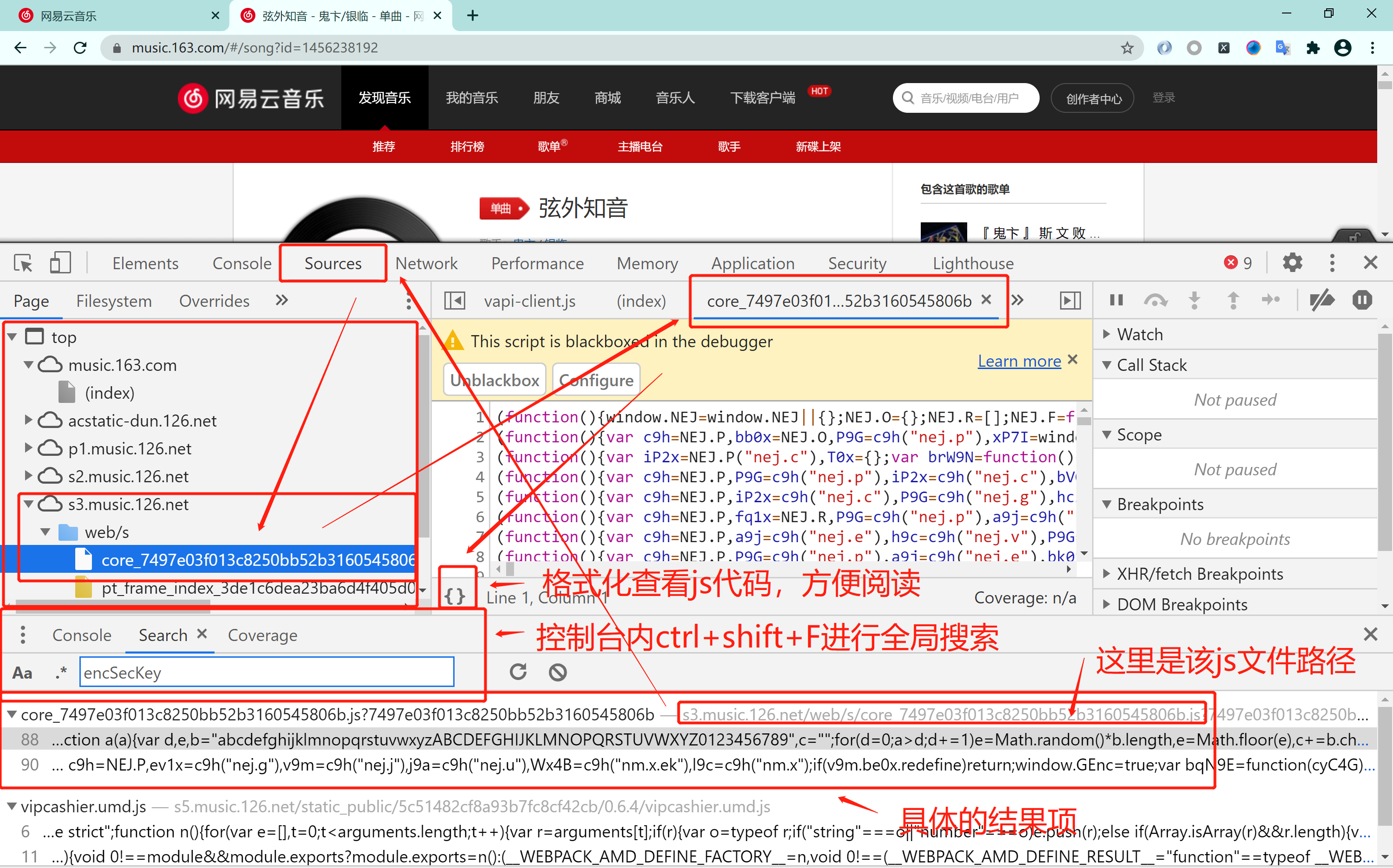
Task: Click the pretty-print curly braces button
Action: (x=455, y=596)
